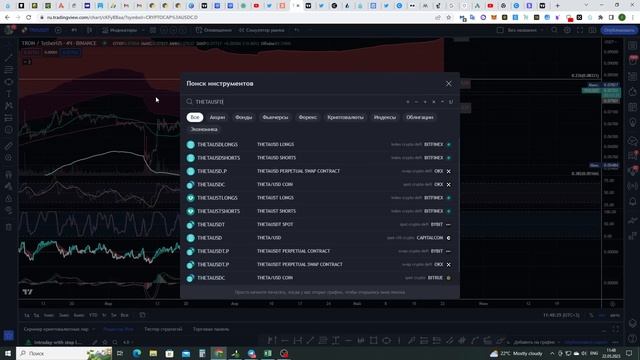The width and height of the screenshot is (640, 360).
Task: Click the quick search icon in top toolbar
Action: point(554,30)
